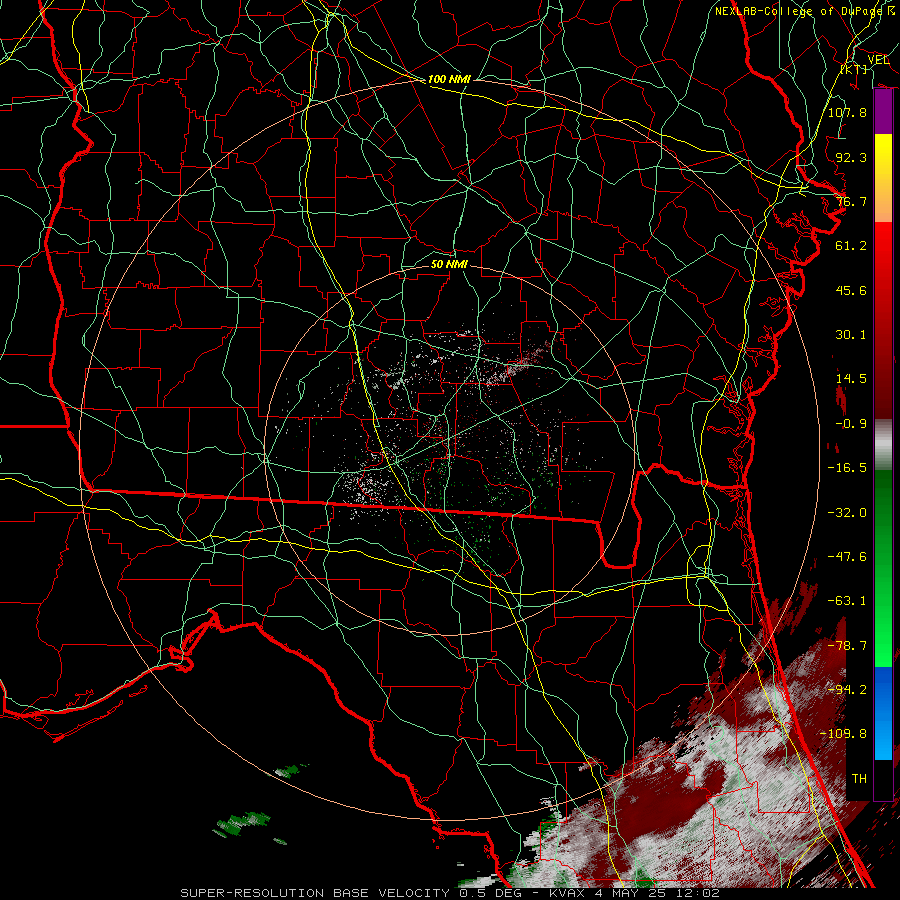Image resolution: width=900 pixels, height=900 pixels.
Task: Click the purple segment of velocity color bar
Action: (x=883, y=112)
